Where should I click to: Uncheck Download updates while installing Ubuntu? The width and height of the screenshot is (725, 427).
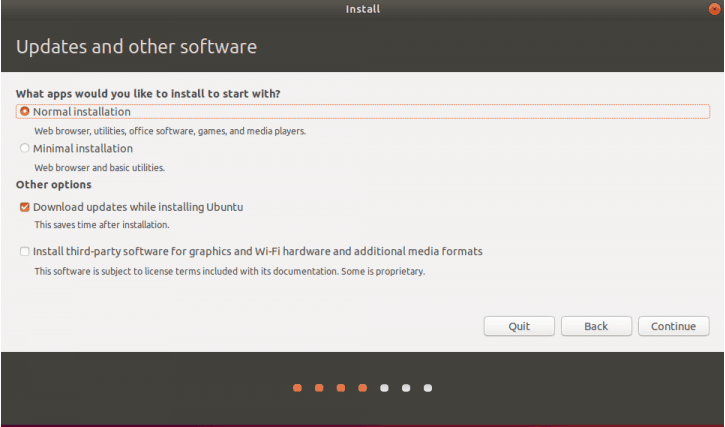tap(25, 207)
